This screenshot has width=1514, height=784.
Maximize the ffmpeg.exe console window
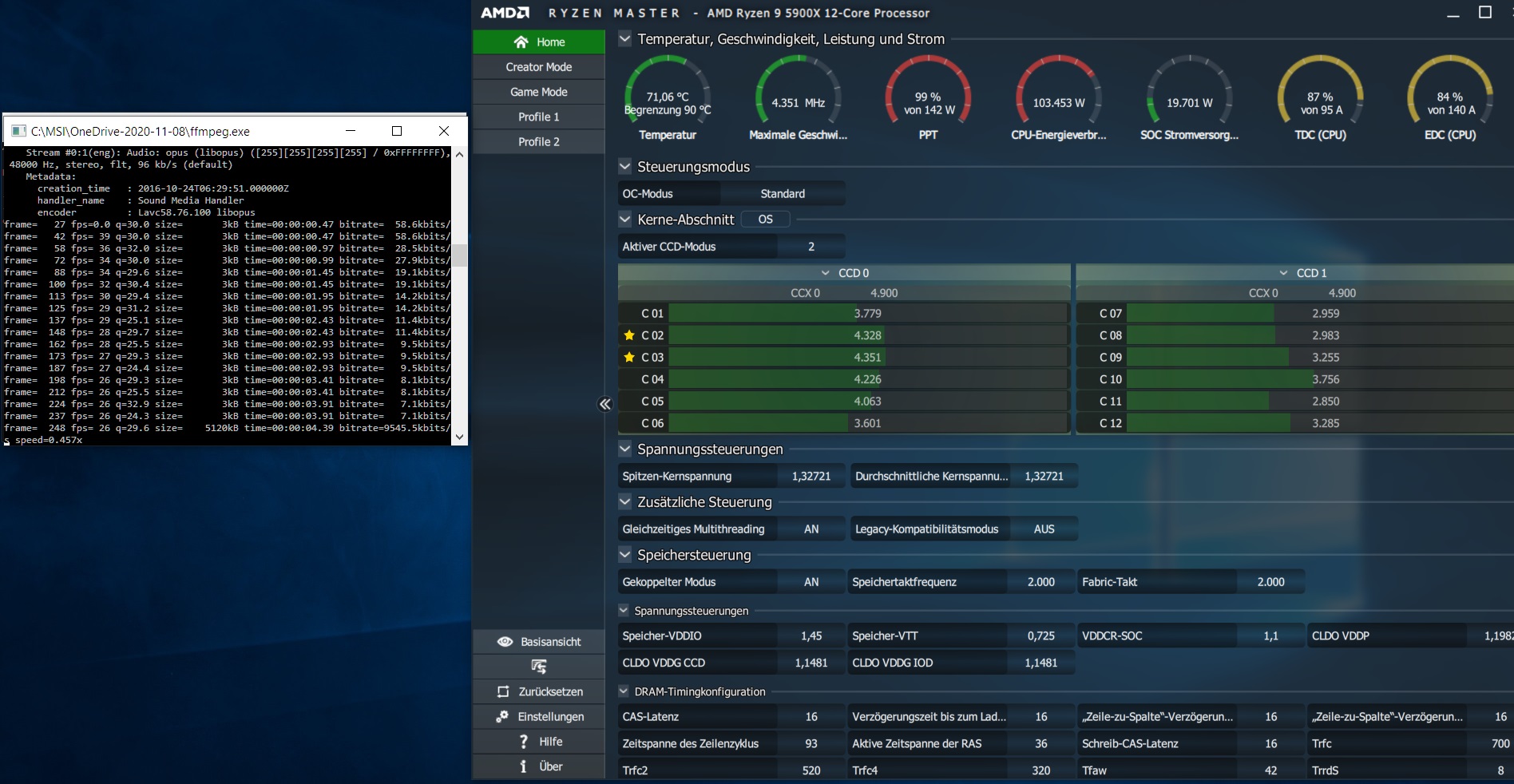(397, 131)
